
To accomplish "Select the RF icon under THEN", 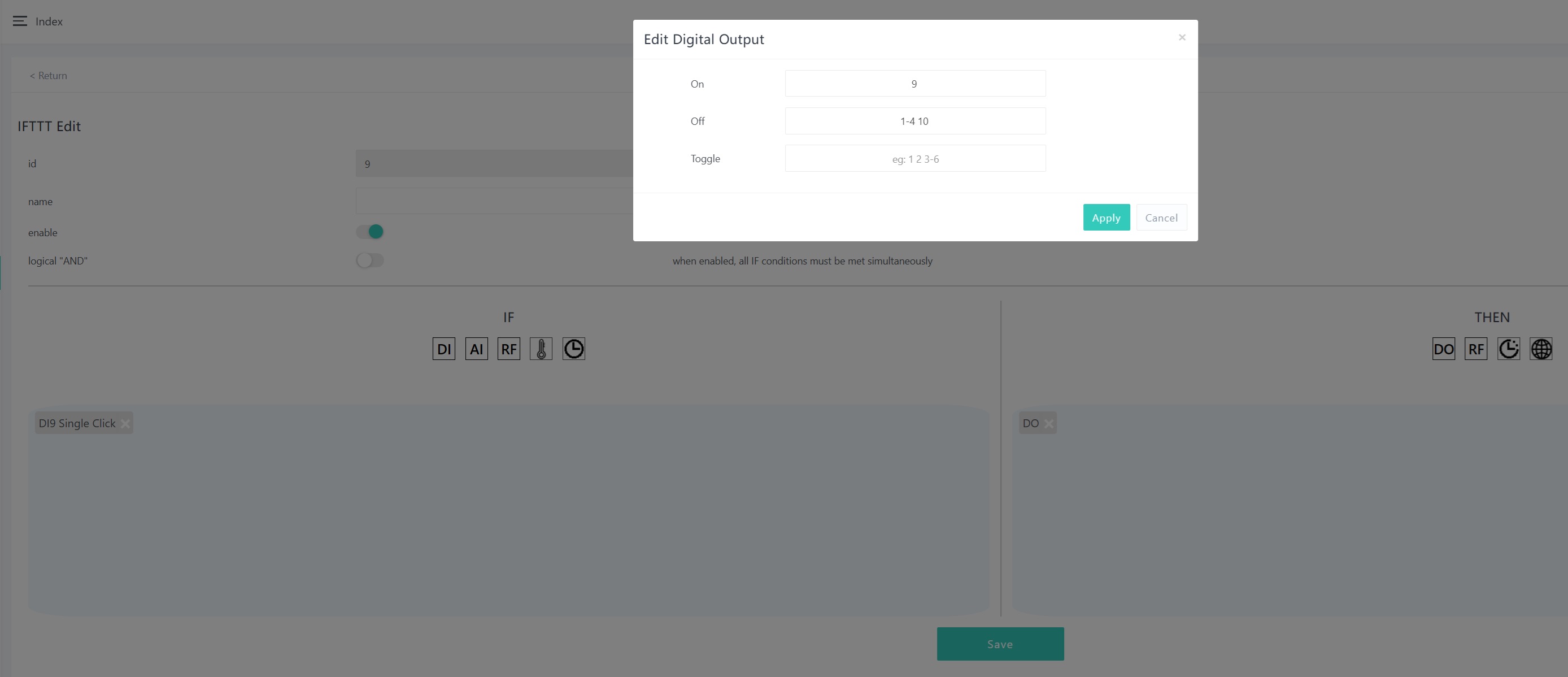I will point(1475,349).
